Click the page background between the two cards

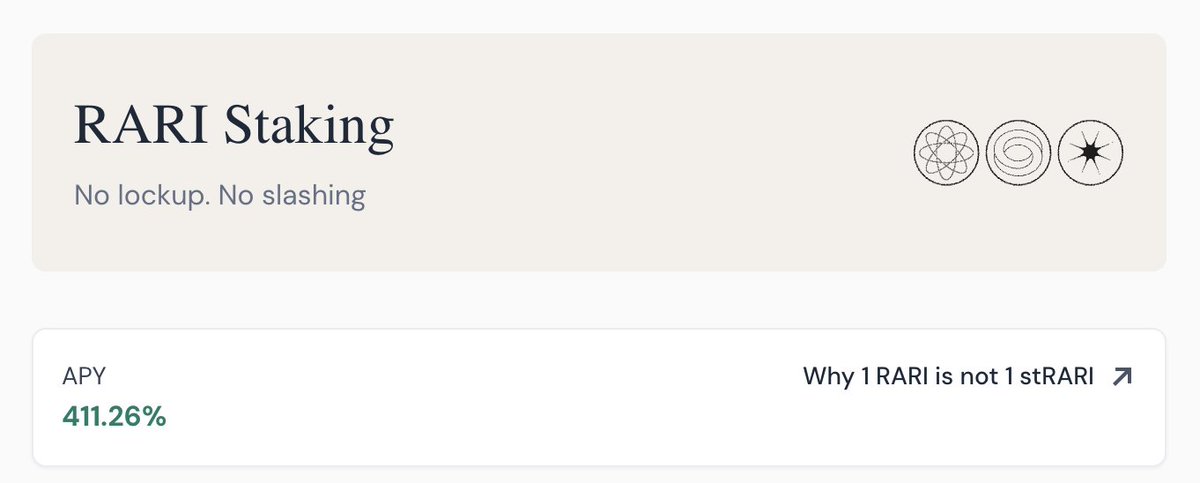[x=600, y=300]
